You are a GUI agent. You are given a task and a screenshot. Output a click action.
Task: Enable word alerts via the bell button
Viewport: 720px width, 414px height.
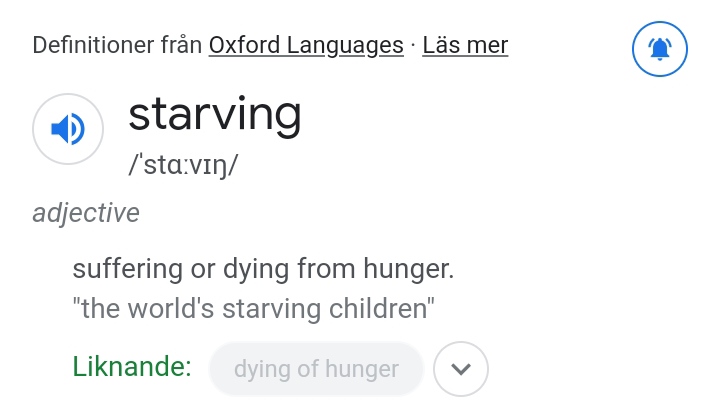[x=659, y=49]
